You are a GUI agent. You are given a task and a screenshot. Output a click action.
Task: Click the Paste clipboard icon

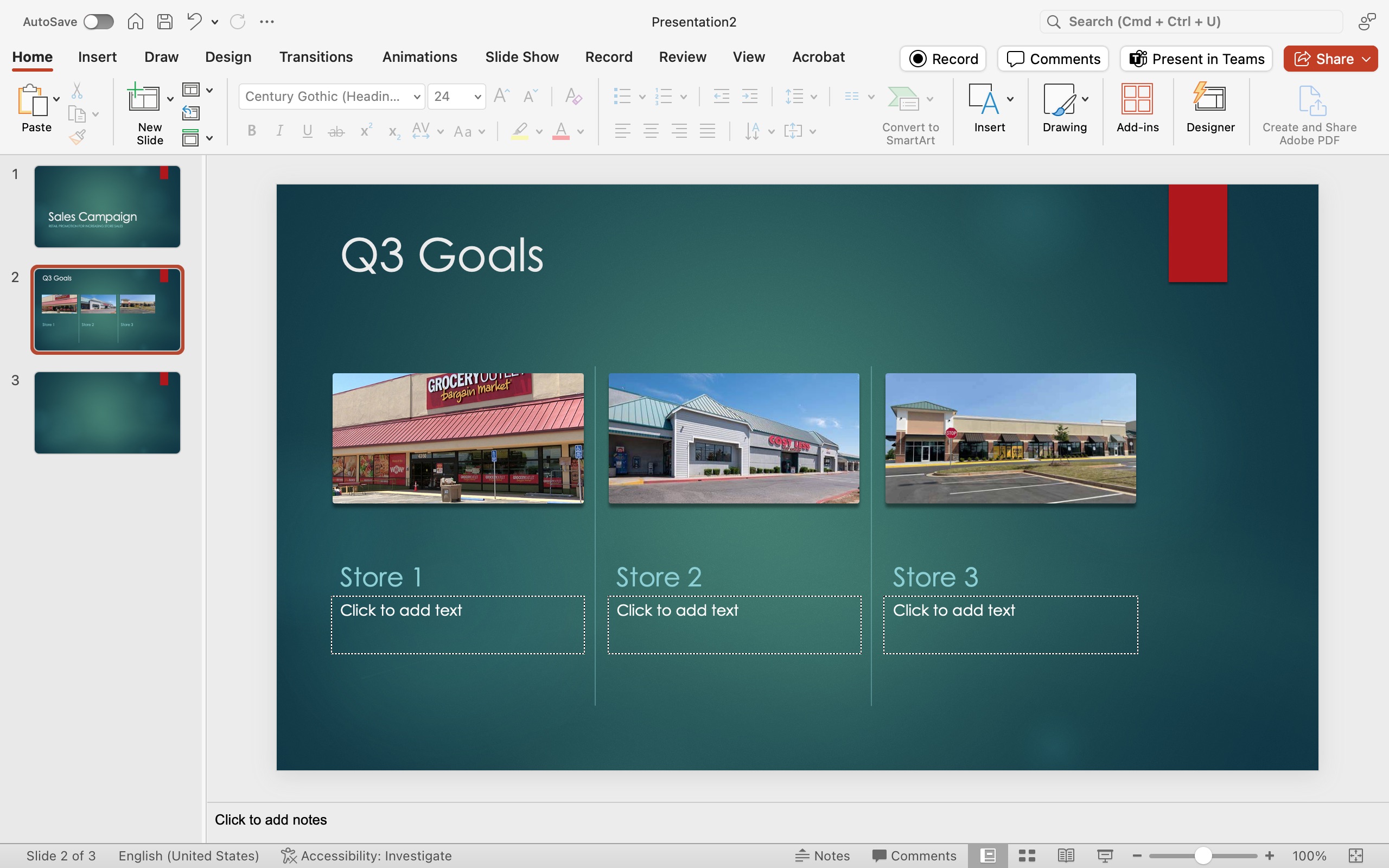coord(32,100)
